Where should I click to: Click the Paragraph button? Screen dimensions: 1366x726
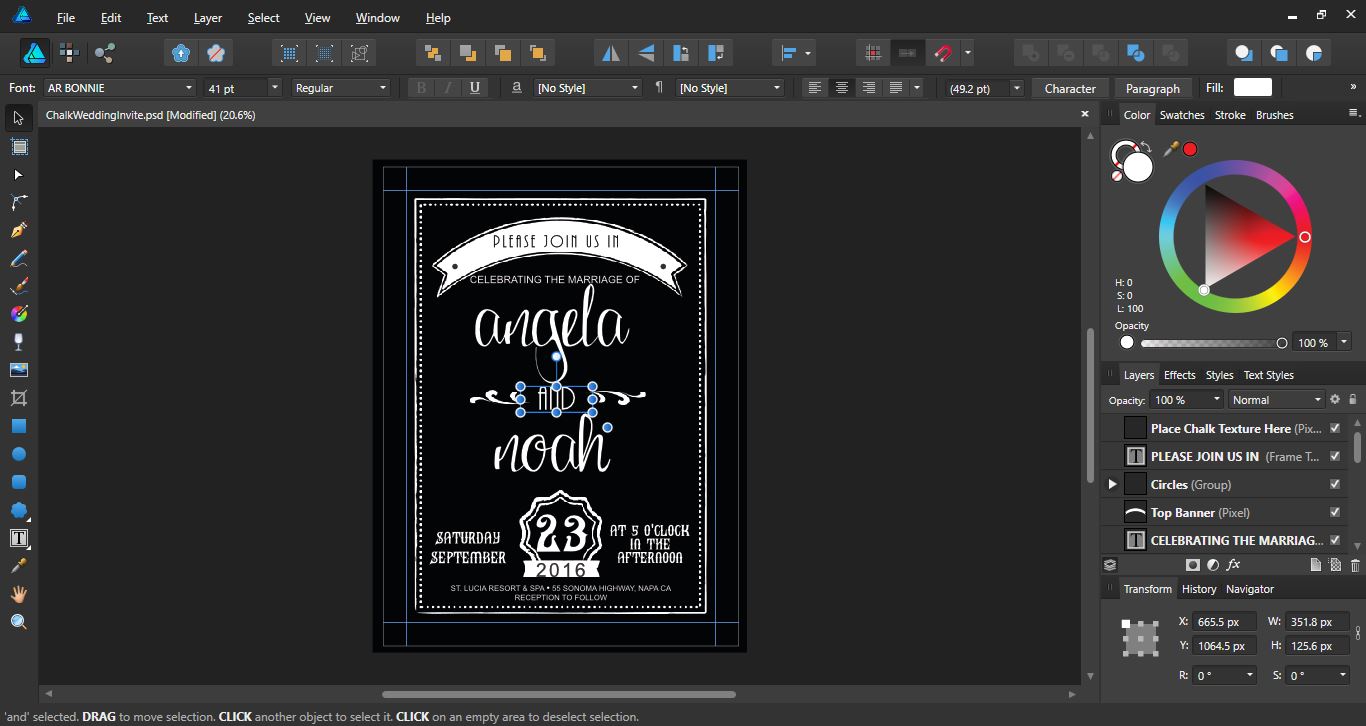[1152, 88]
